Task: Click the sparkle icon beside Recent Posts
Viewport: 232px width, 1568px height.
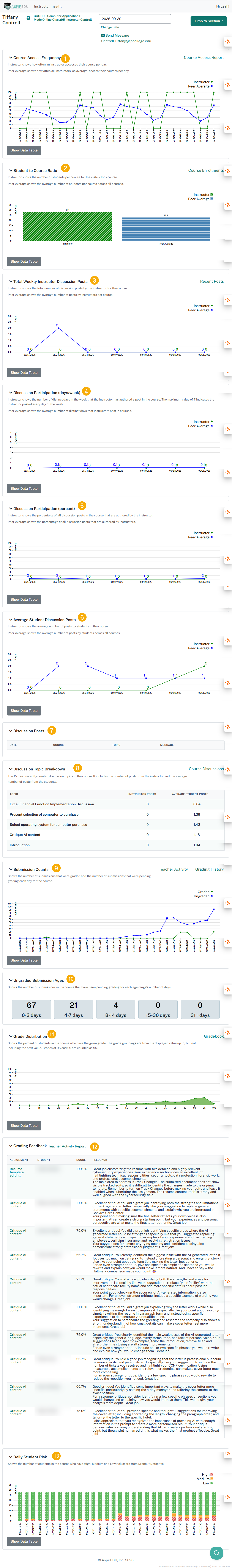Action: (228, 300)
